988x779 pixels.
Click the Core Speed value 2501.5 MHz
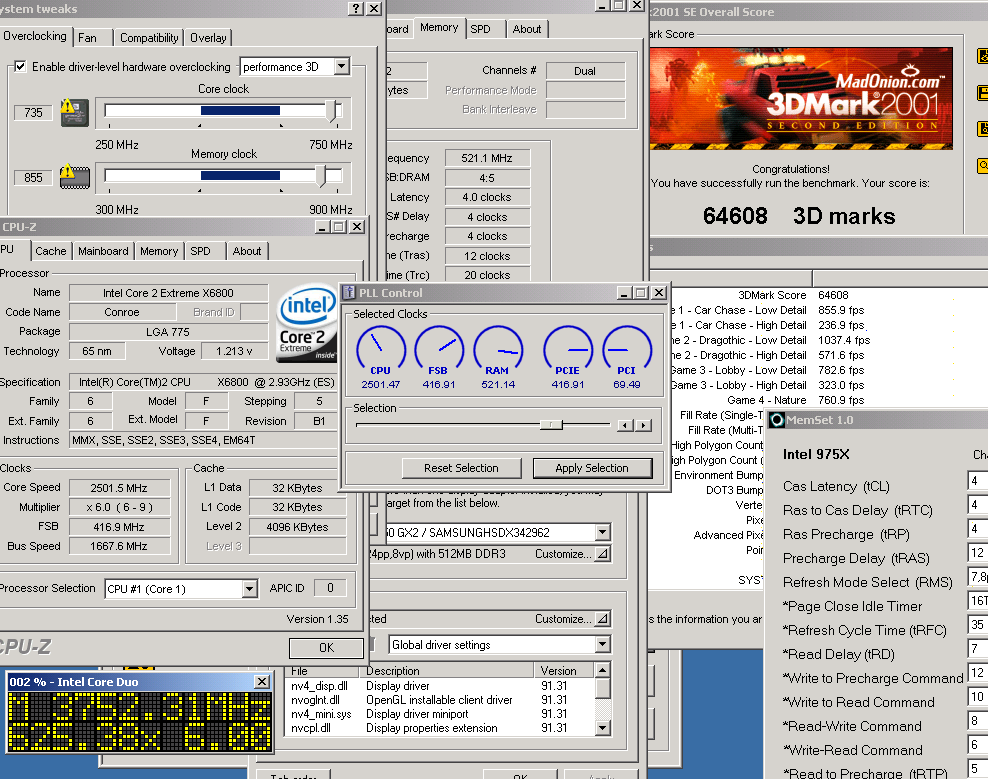pos(119,488)
